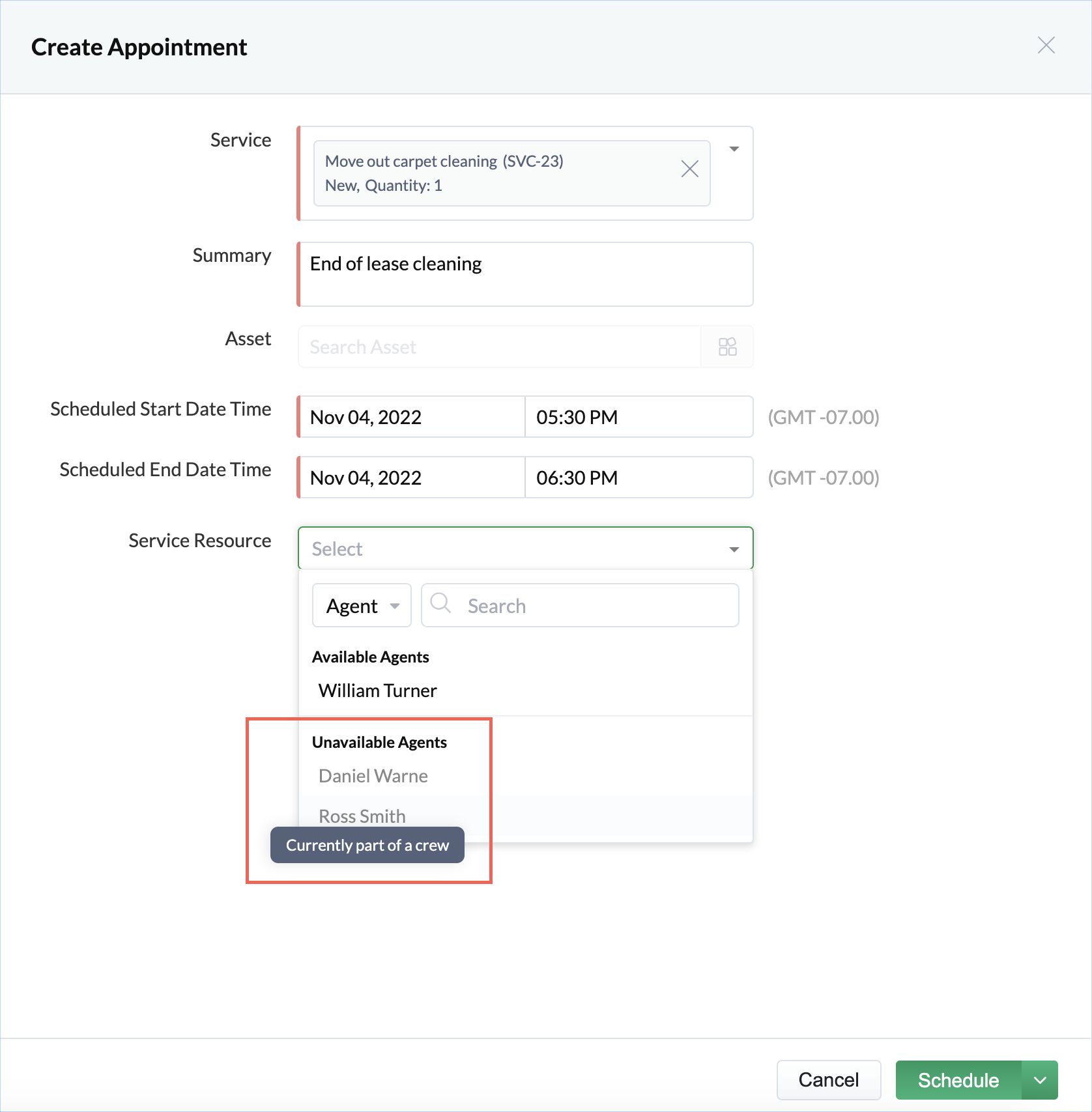Edit the Summary text field
This screenshot has height=1112, width=1092.
click(525, 274)
